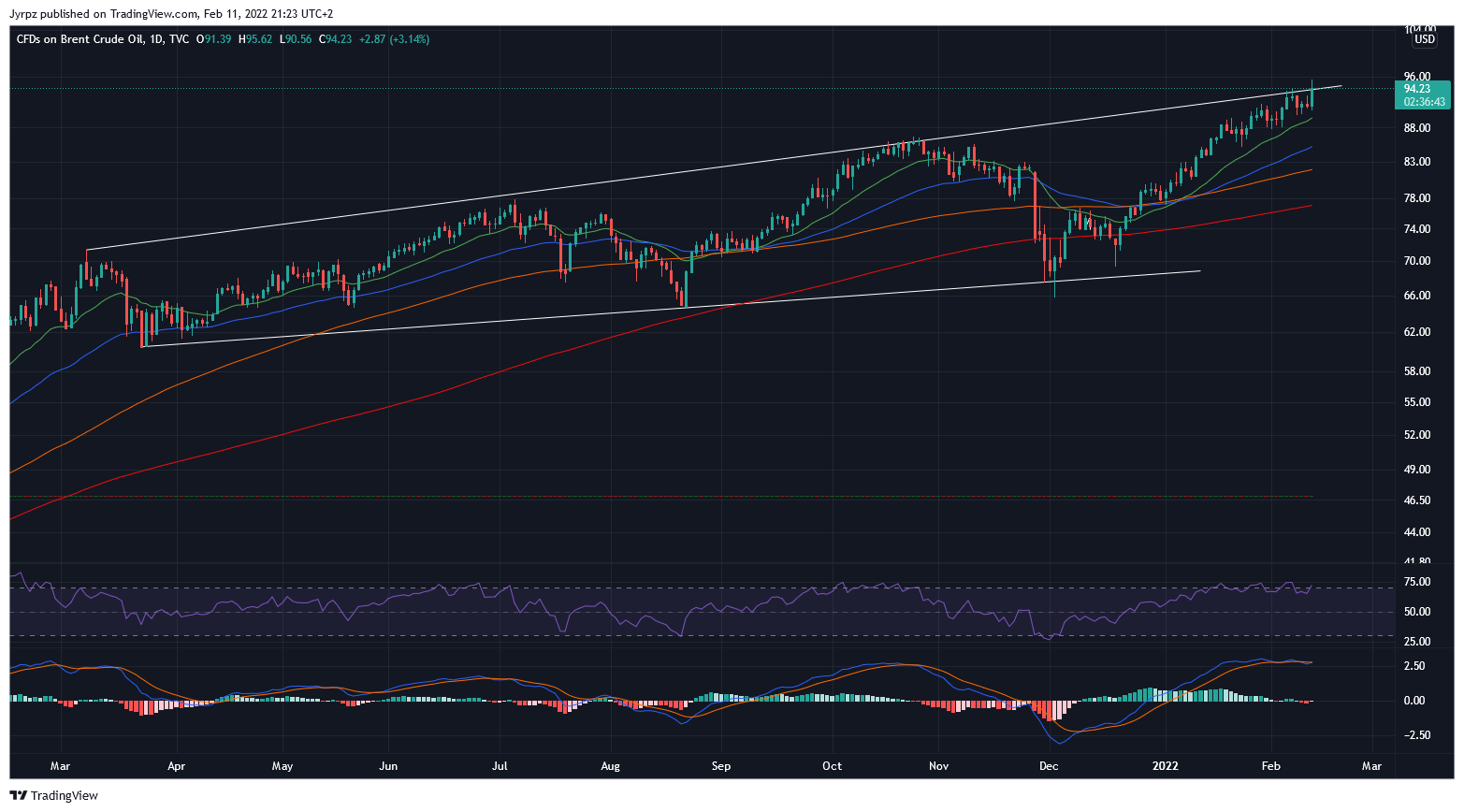This screenshot has height=812, width=1464.
Task: Click the 02:36:43 bar countdown timer
Action: [1424, 102]
